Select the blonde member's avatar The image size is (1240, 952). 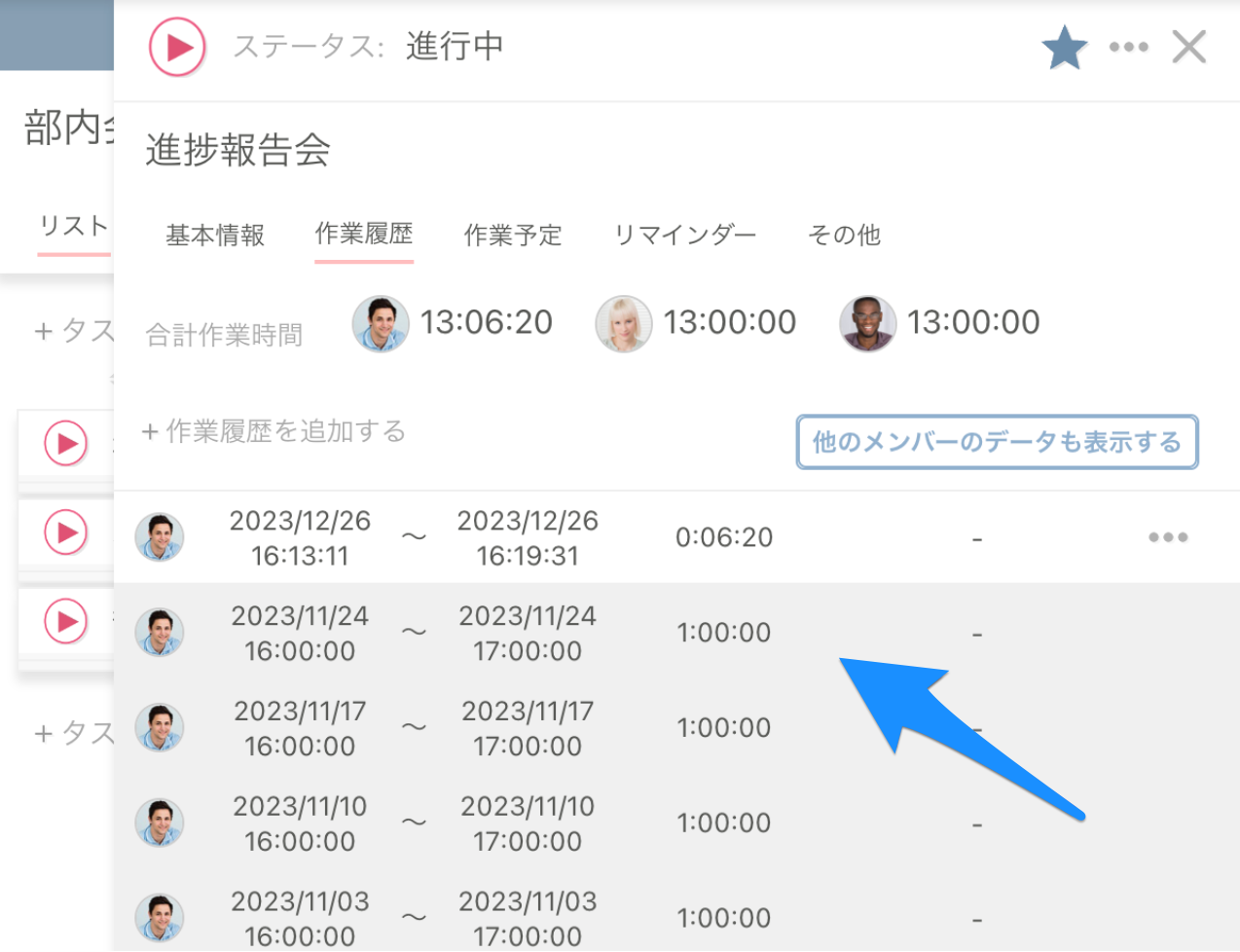coord(624,323)
